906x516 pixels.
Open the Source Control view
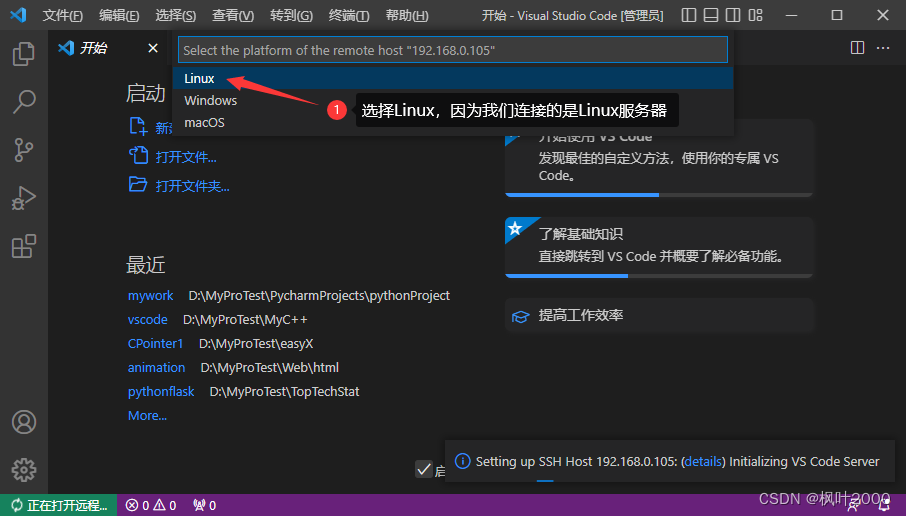[24, 150]
